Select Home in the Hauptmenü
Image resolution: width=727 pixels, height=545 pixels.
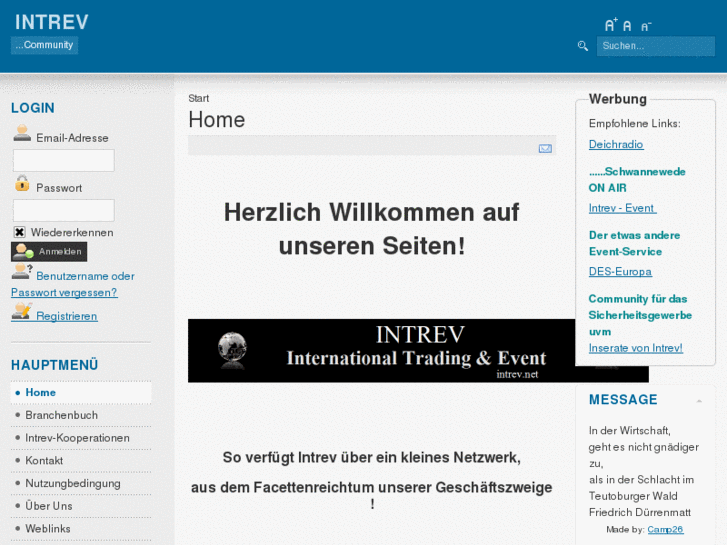(x=81, y=392)
